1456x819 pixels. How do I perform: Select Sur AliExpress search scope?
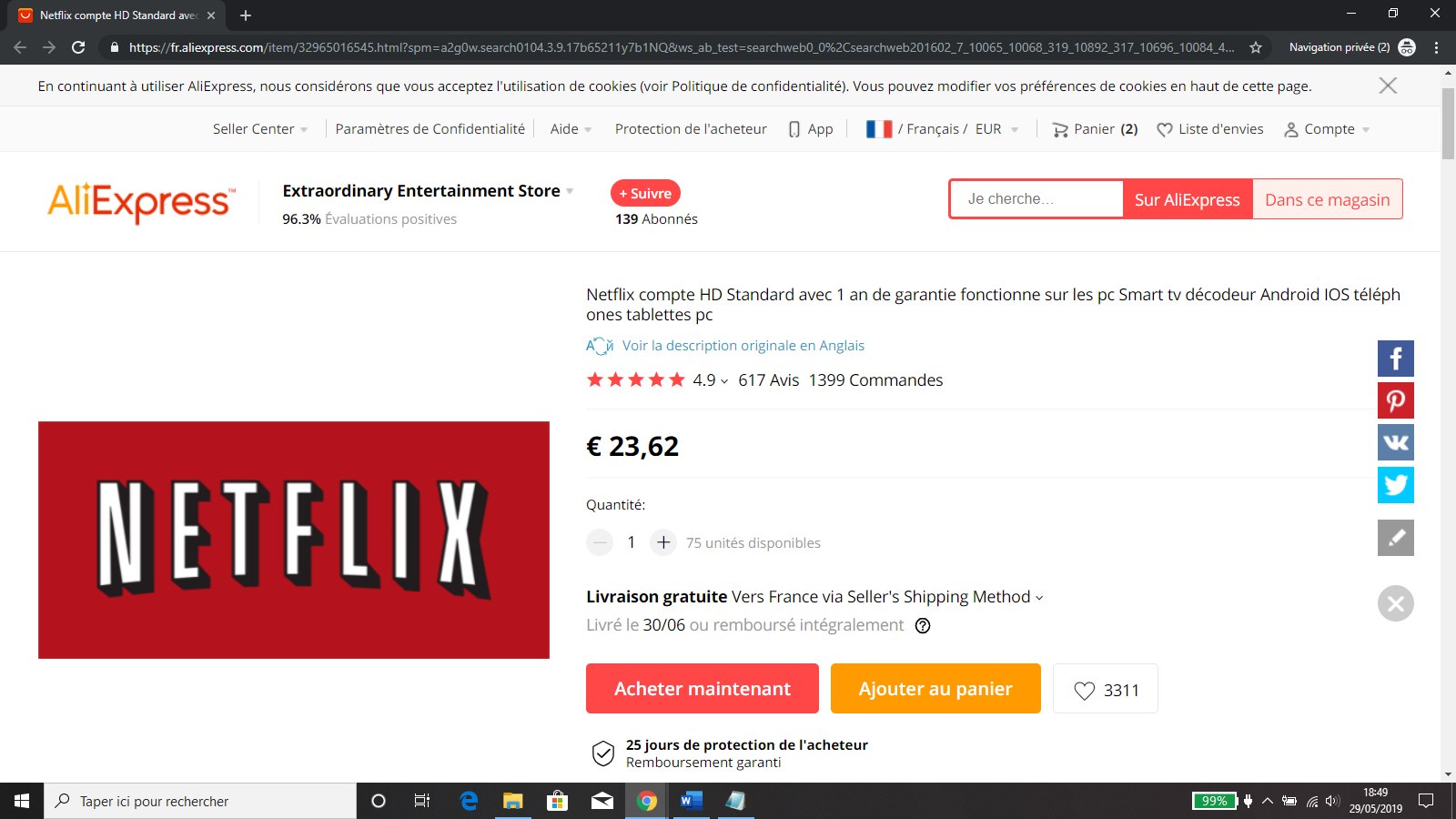pos(1187,199)
